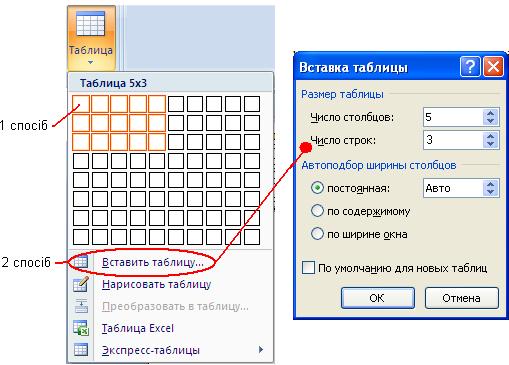
Task: Expand the Экспресс-таблицы submenu arrow
Action: [x=261, y=349]
